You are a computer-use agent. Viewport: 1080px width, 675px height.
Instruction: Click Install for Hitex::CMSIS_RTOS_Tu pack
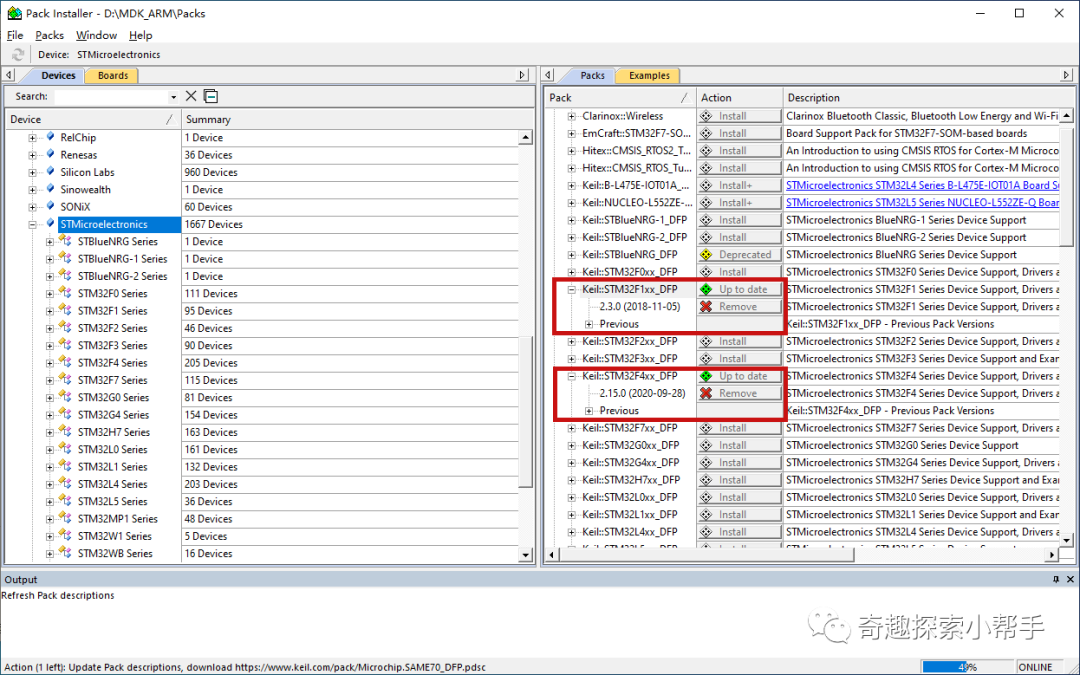click(x=740, y=168)
